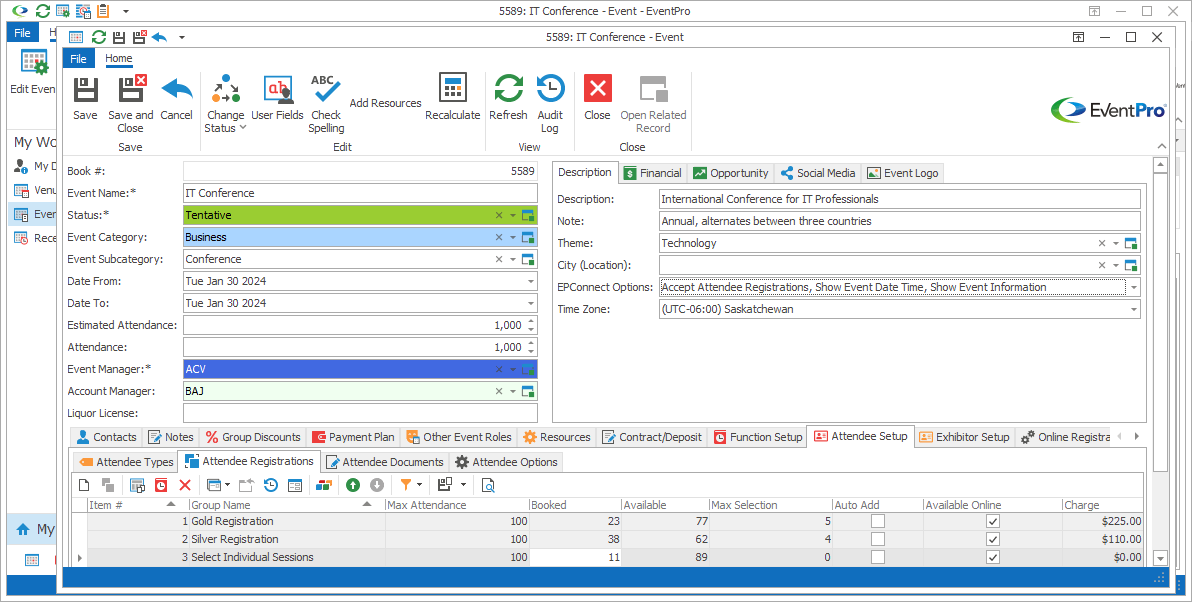Open the Change Status dropdown

pyautogui.click(x=225, y=103)
